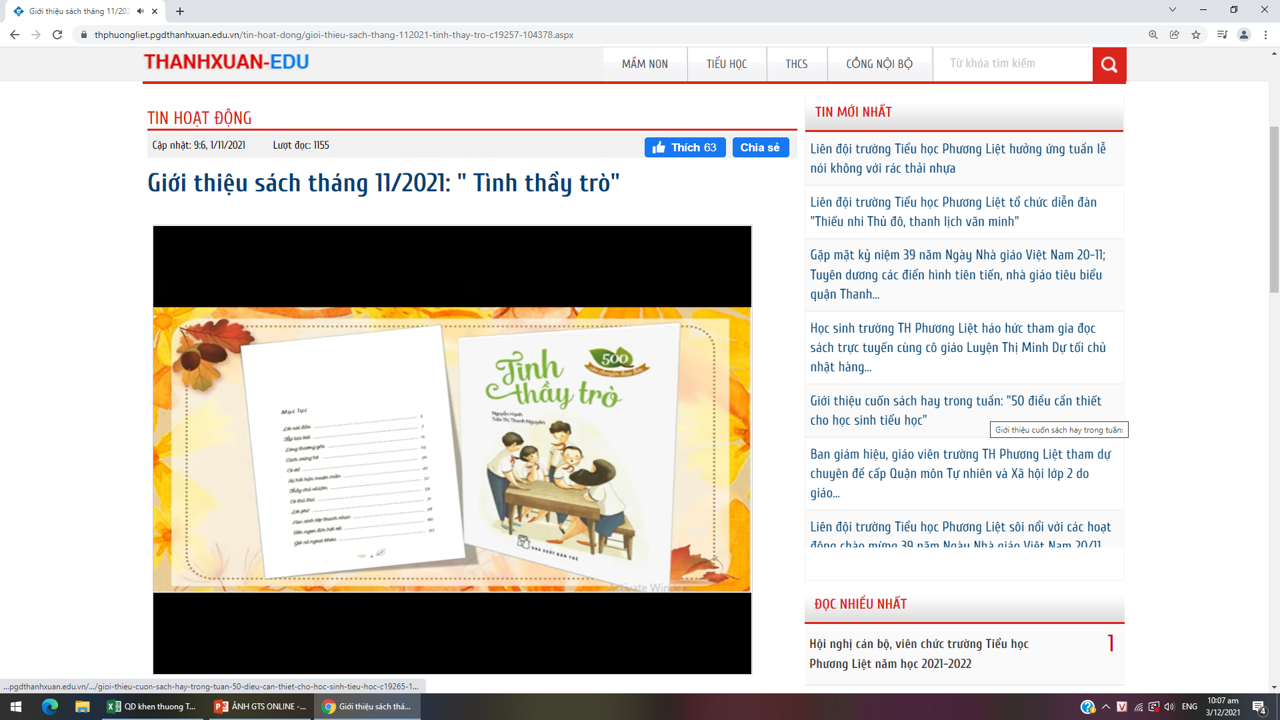The width and height of the screenshot is (1280, 720).
Task: Click the Chia sẻ share button
Action: [760, 147]
